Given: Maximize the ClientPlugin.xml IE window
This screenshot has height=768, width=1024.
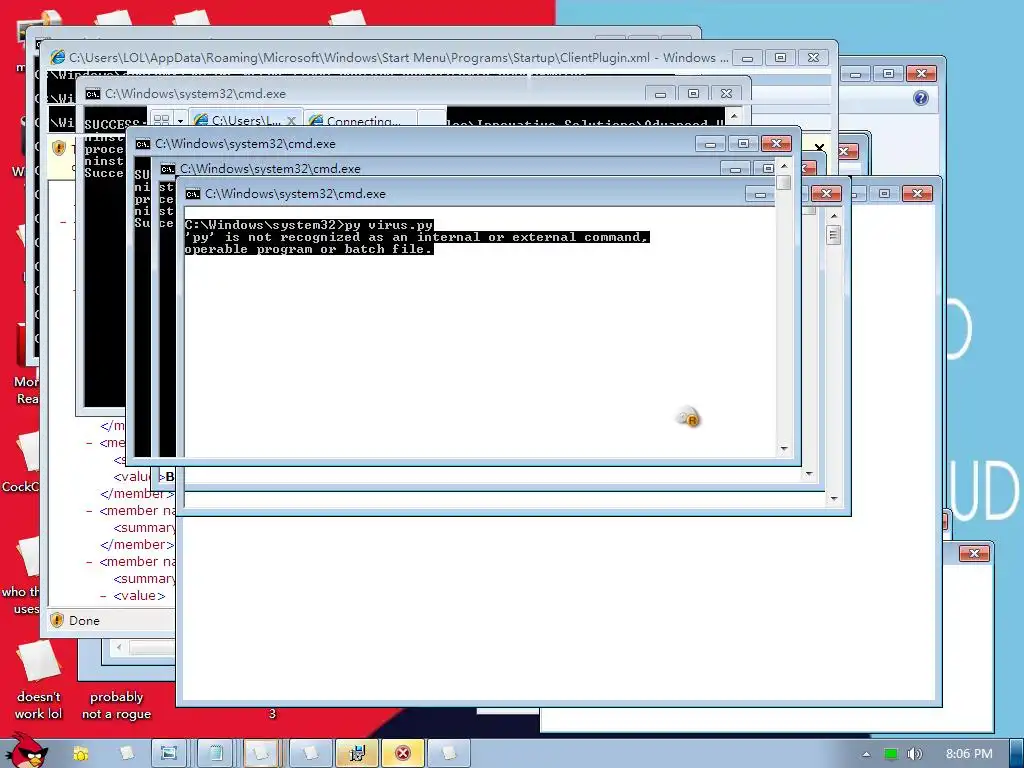Looking at the screenshot, I should (780, 57).
